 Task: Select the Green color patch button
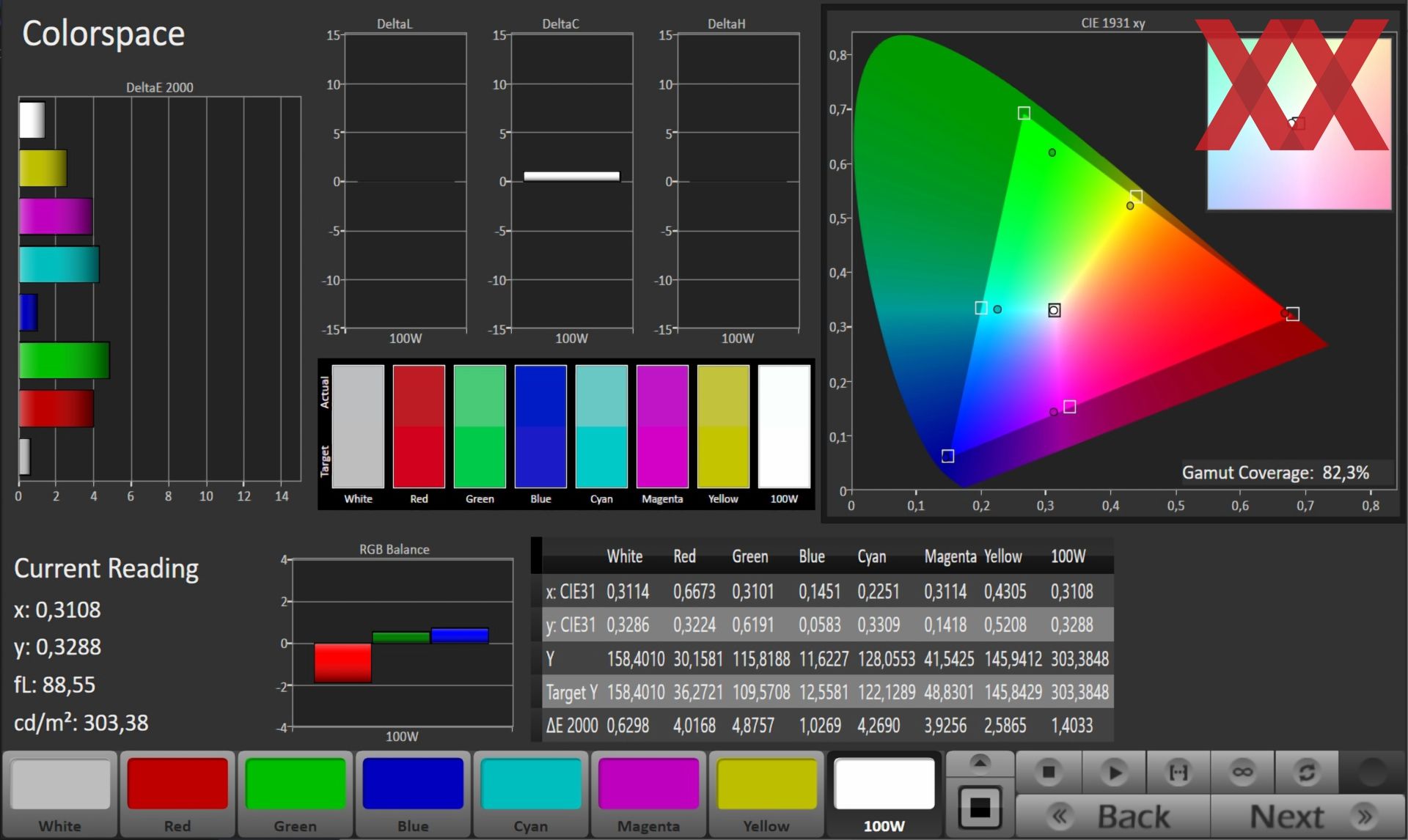tap(296, 795)
